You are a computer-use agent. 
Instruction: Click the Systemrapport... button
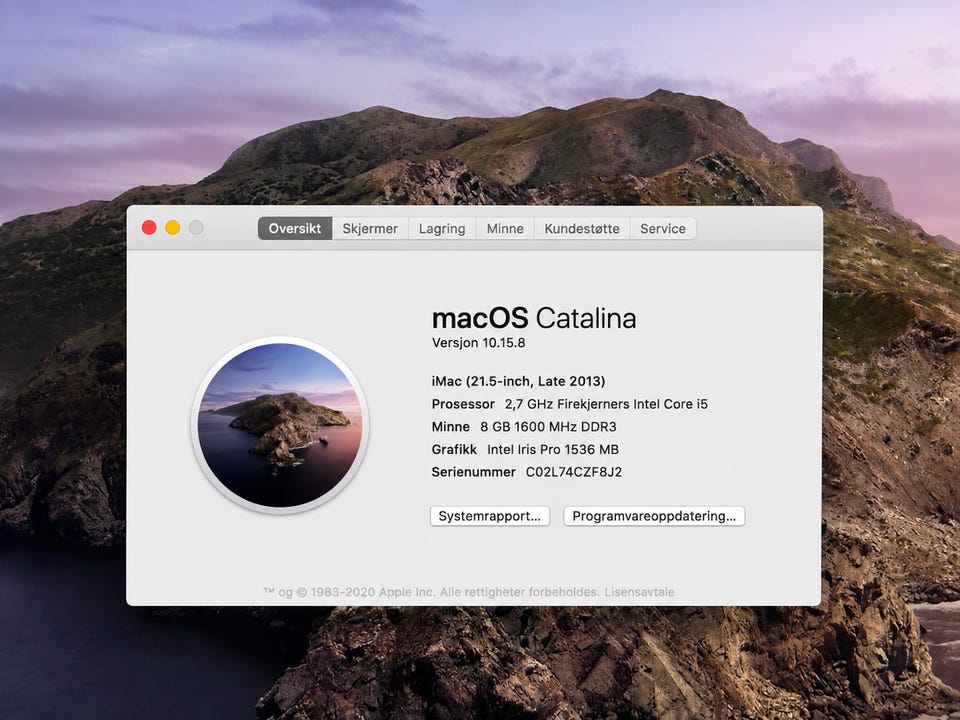pyautogui.click(x=490, y=516)
